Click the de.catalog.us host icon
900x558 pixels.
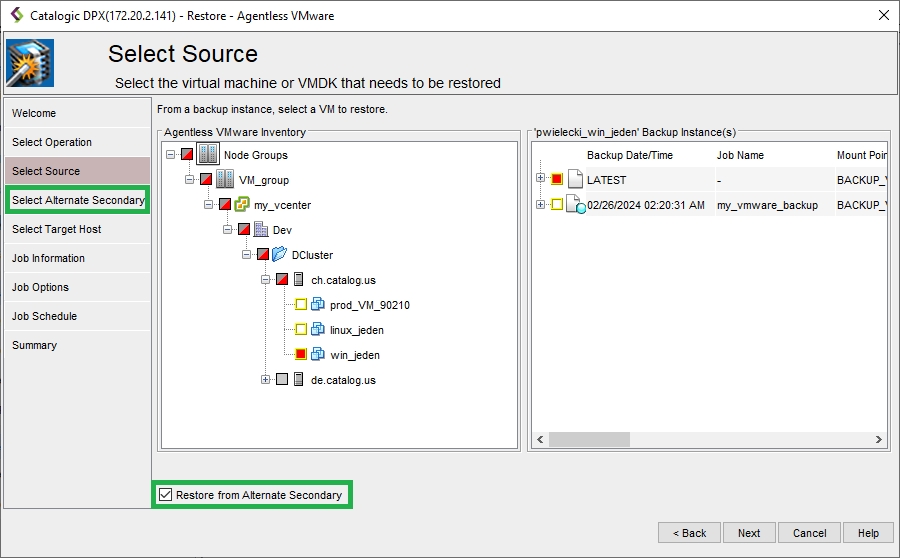click(x=299, y=380)
